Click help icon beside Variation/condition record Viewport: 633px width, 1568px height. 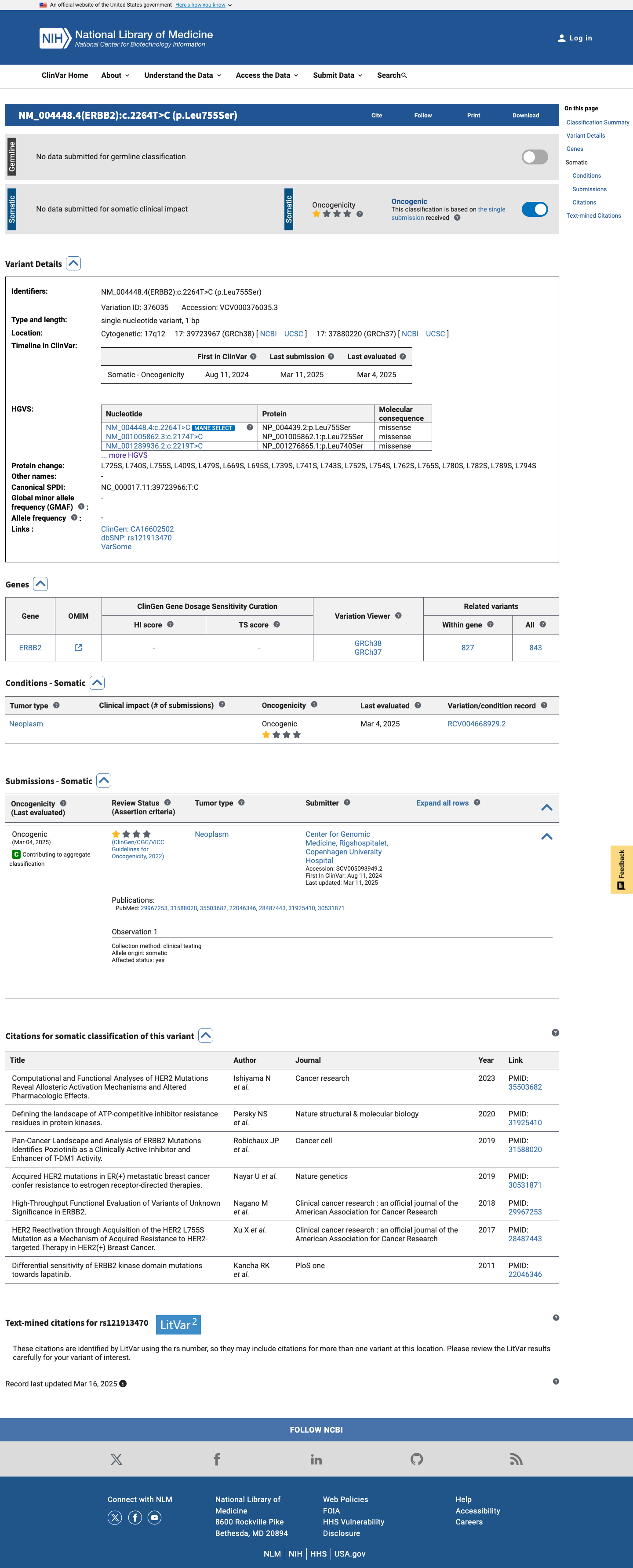(544, 705)
